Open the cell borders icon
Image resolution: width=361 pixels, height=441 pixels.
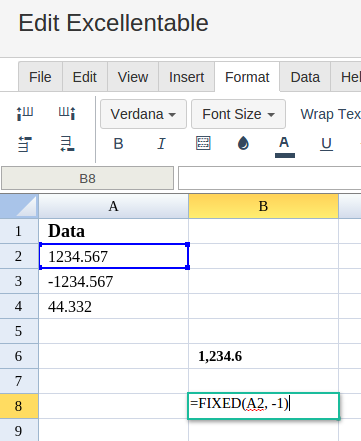click(203, 143)
